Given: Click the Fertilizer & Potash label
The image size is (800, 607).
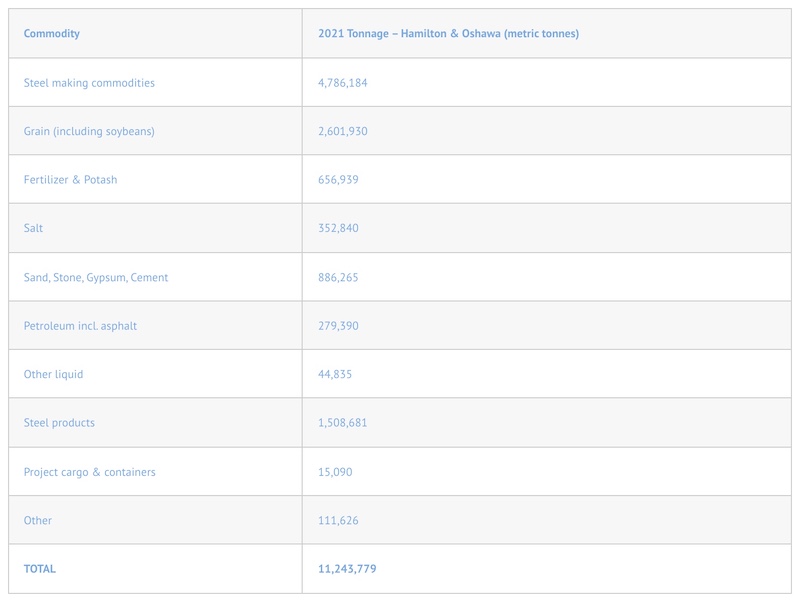Looking at the screenshot, I should pos(70,180).
